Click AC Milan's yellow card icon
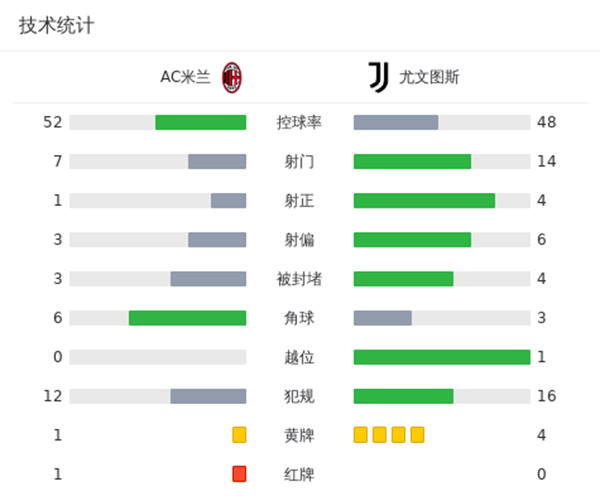The image size is (600, 496). click(x=239, y=435)
